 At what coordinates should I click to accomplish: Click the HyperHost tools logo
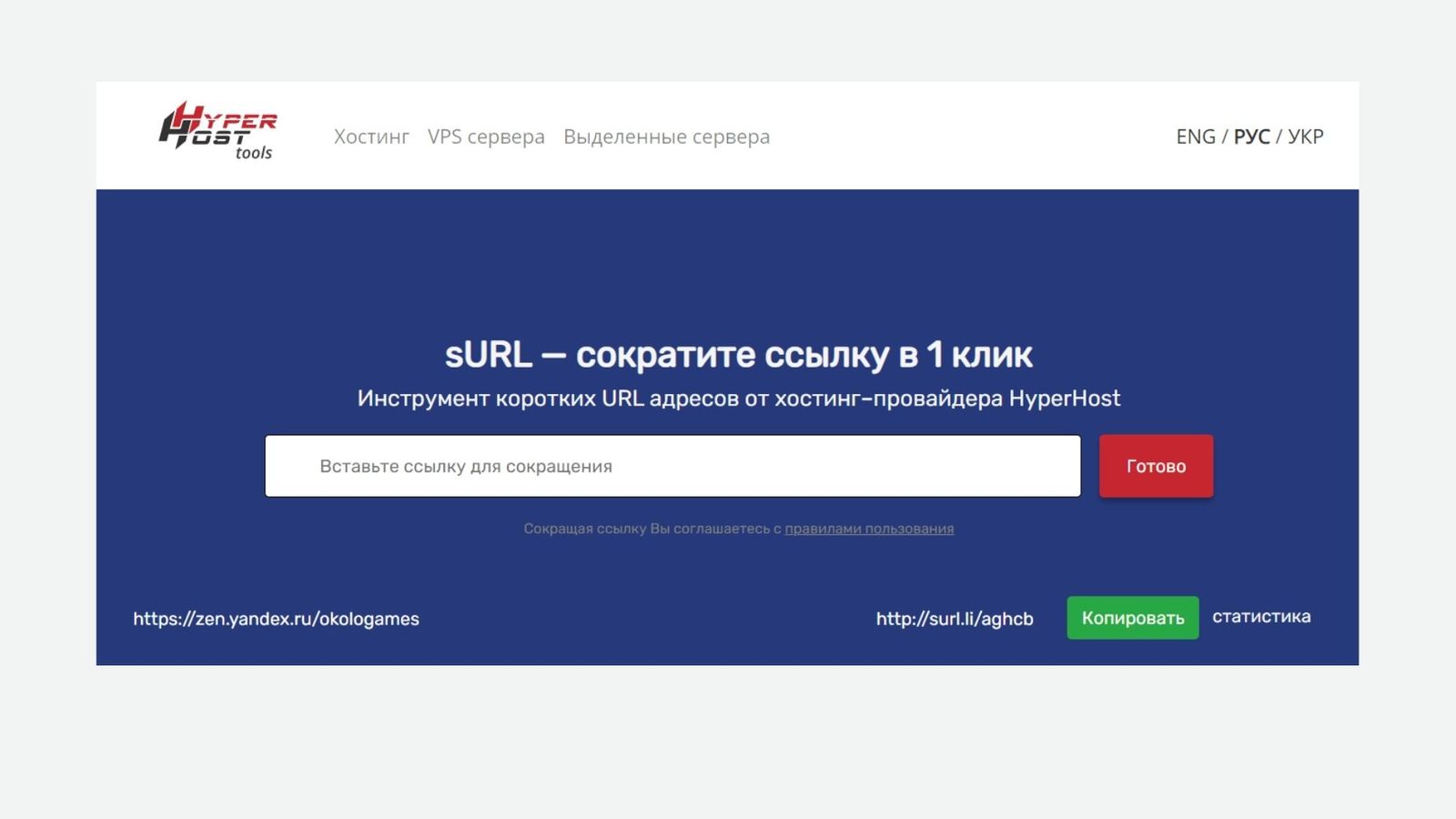[217, 131]
